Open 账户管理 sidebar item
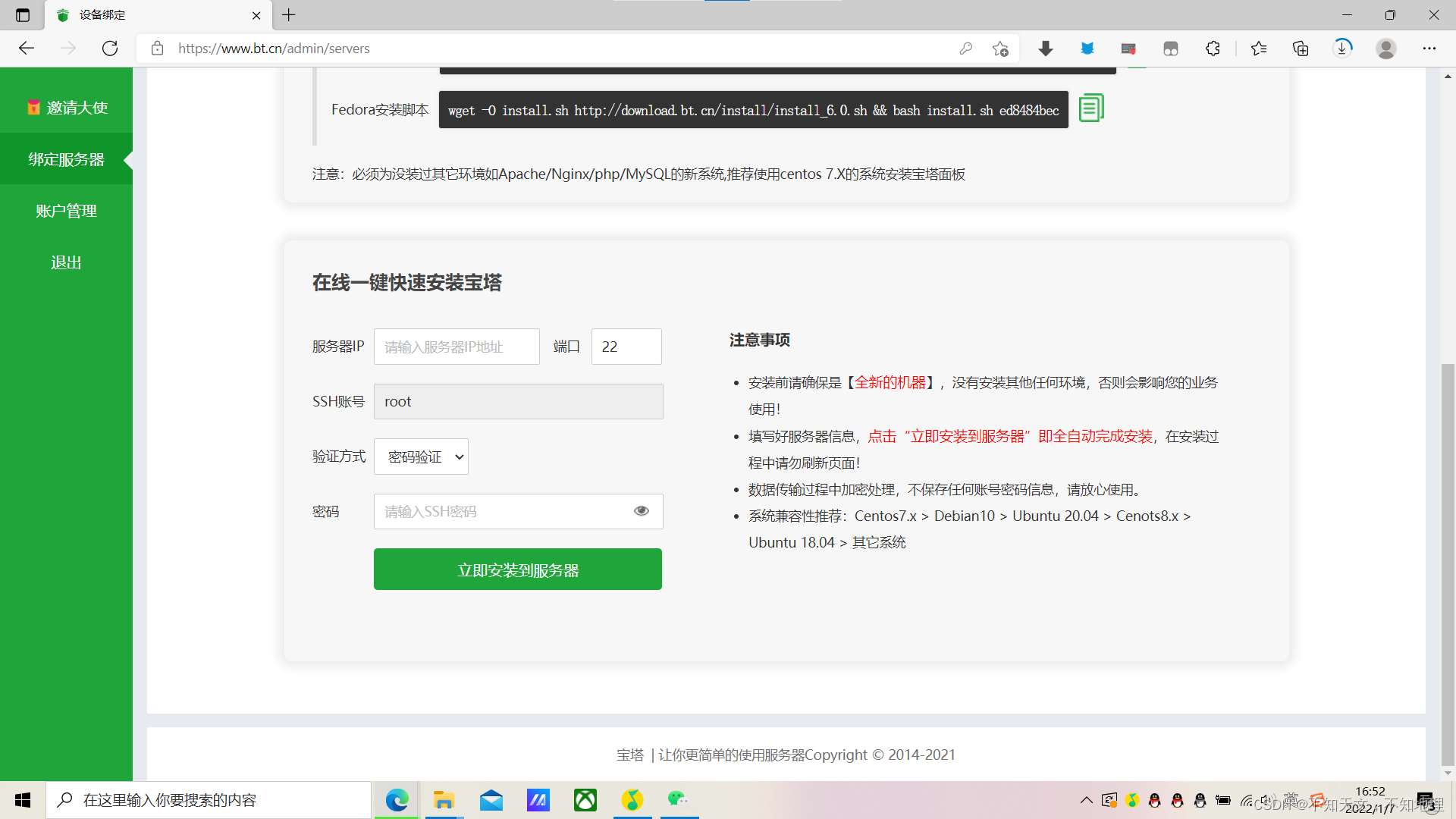The image size is (1456, 819). 67,211
